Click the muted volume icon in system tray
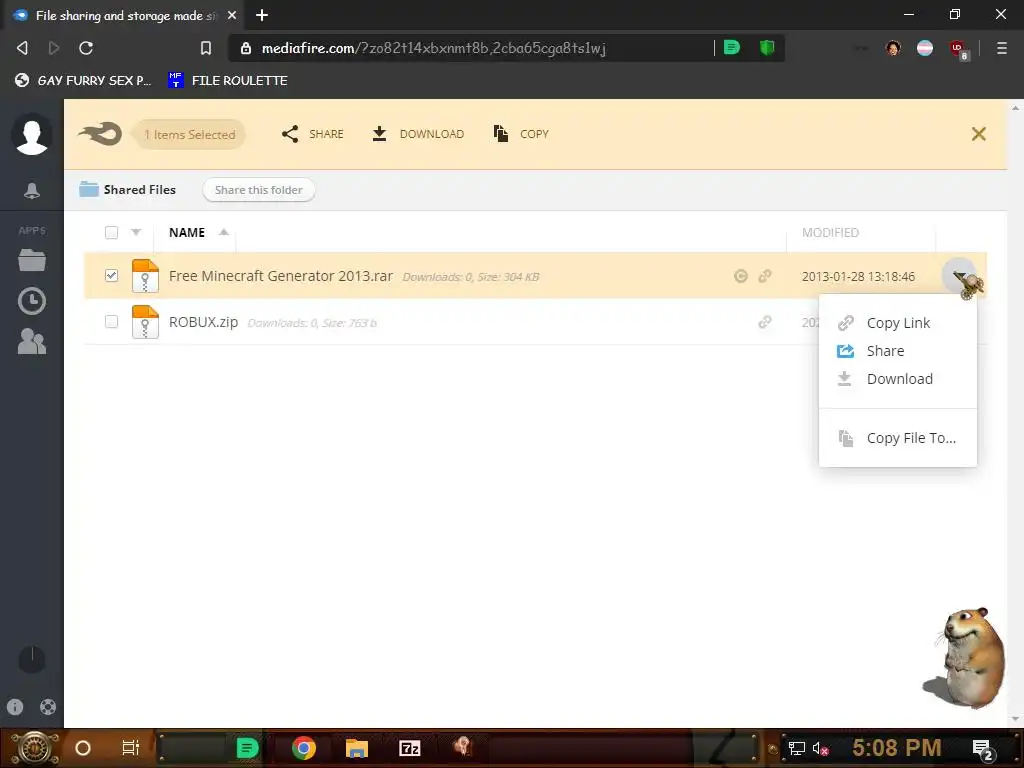Image resolution: width=1024 pixels, height=768 pixels. coord(820,748)
